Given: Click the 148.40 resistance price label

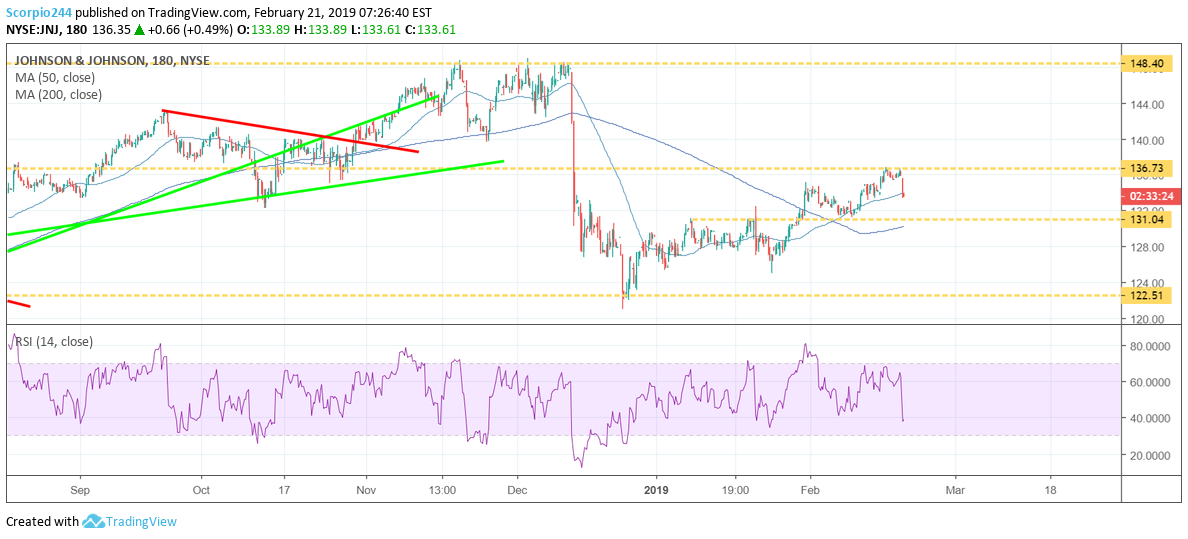Looking at the screenshot, I should coord(1148,63).
